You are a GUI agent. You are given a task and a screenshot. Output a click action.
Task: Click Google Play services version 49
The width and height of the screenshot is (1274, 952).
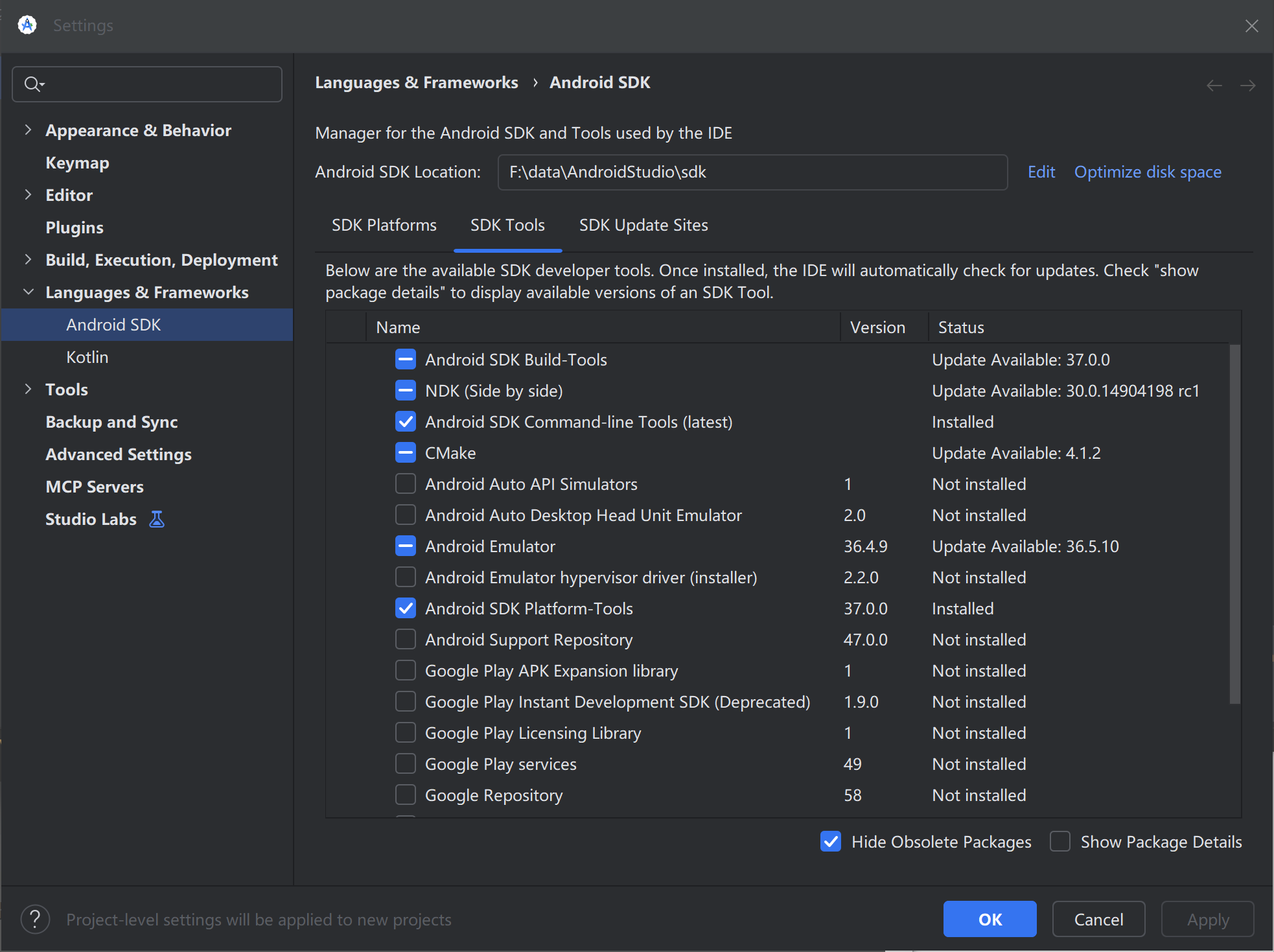point(852,764)
